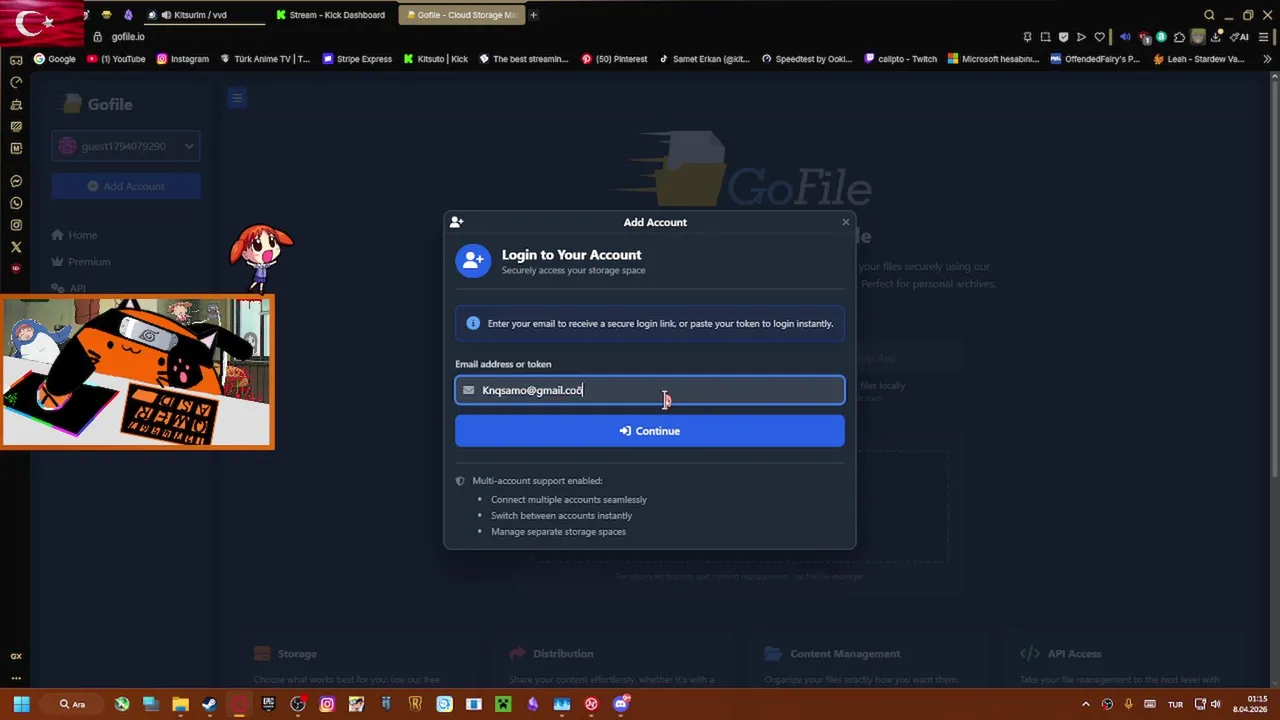Click the blue speaker extension icon
The height and width of the screenshot is (720, 1280).
coord(1125,37)
